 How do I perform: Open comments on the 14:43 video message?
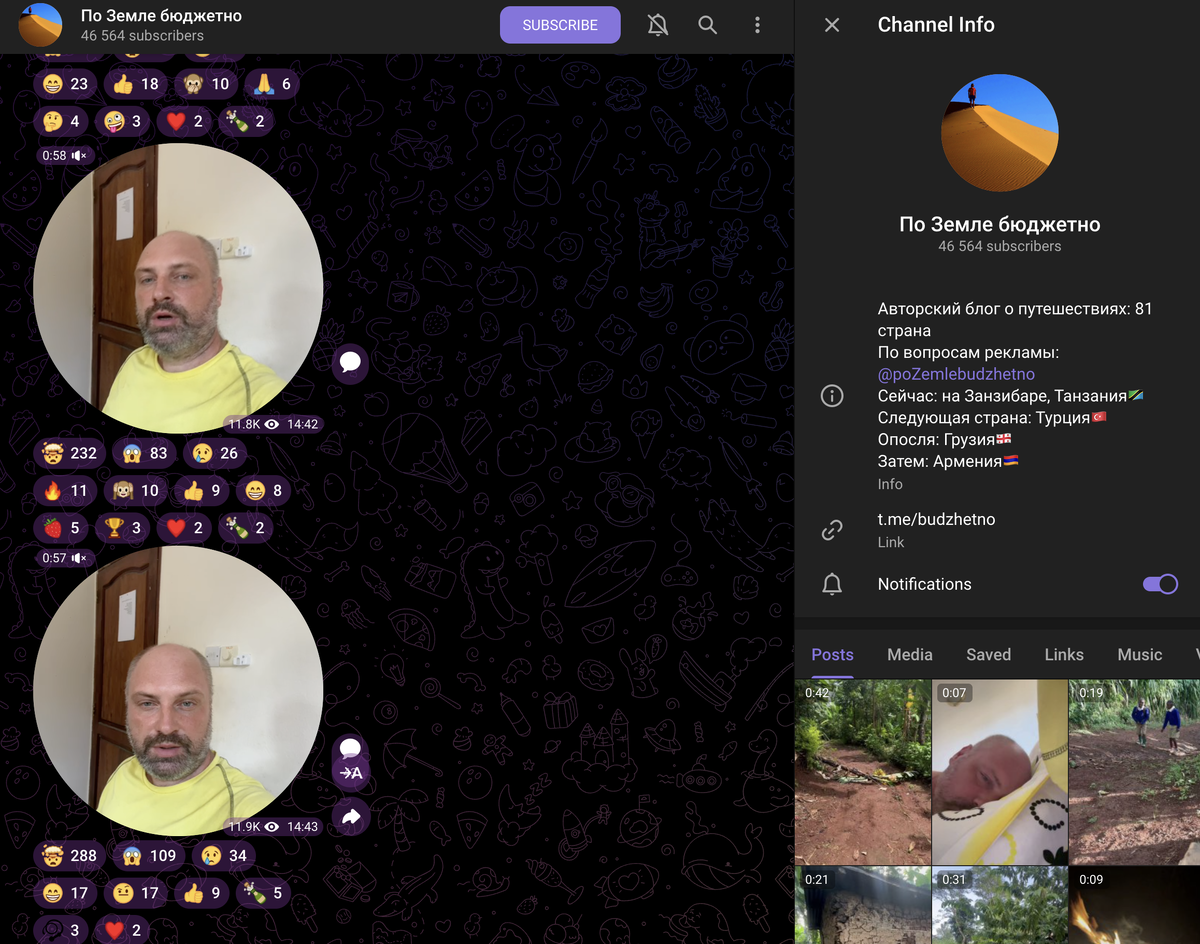pyautogui.click(x=350, y=747)
